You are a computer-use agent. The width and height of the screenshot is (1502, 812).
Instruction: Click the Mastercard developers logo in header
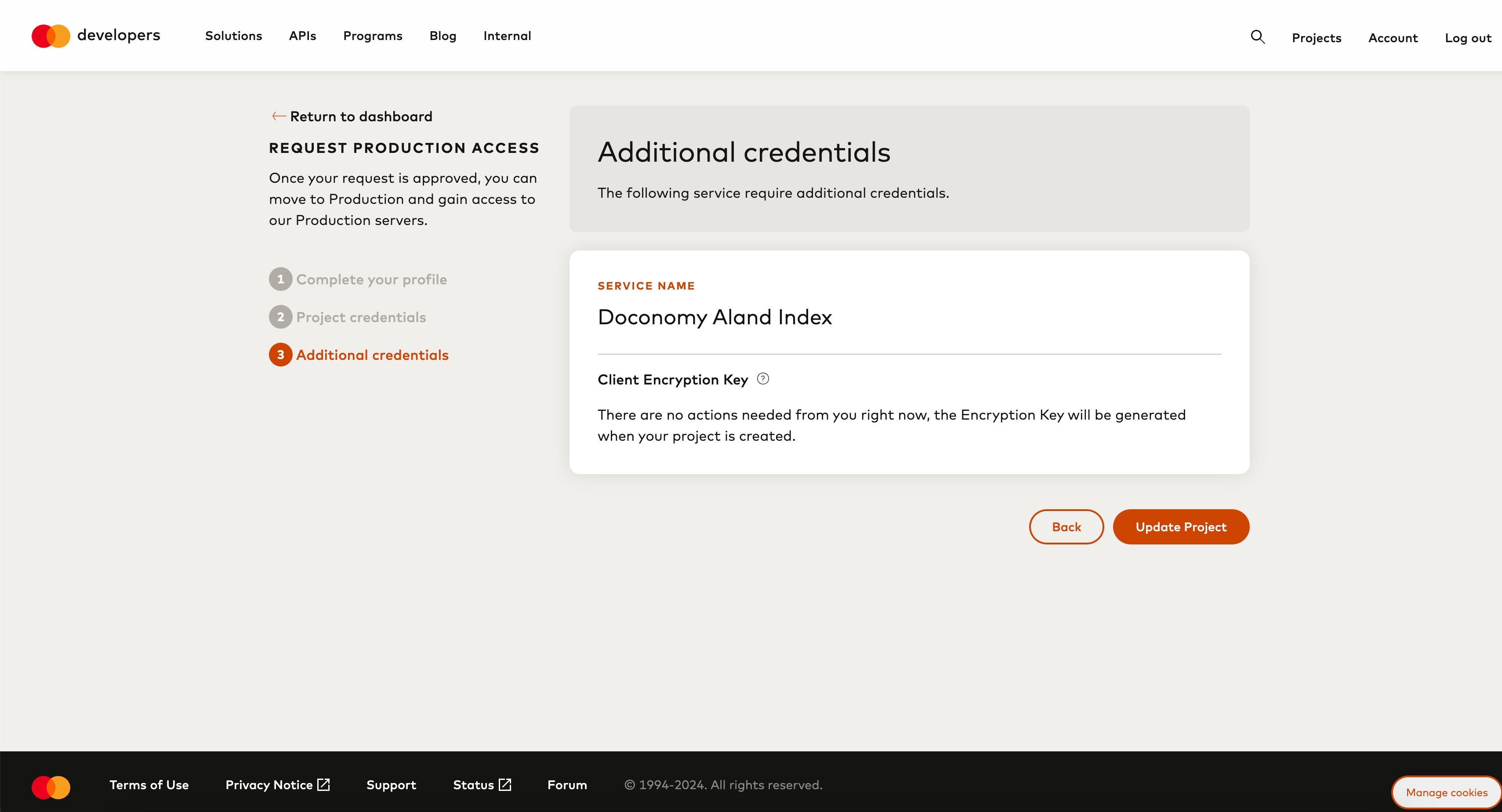pyautogui.click(x=96, y=36)
